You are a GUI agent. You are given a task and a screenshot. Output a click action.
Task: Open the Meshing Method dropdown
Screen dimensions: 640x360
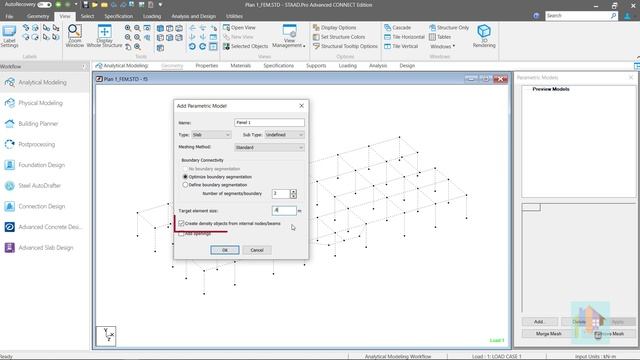pos(269,147)
